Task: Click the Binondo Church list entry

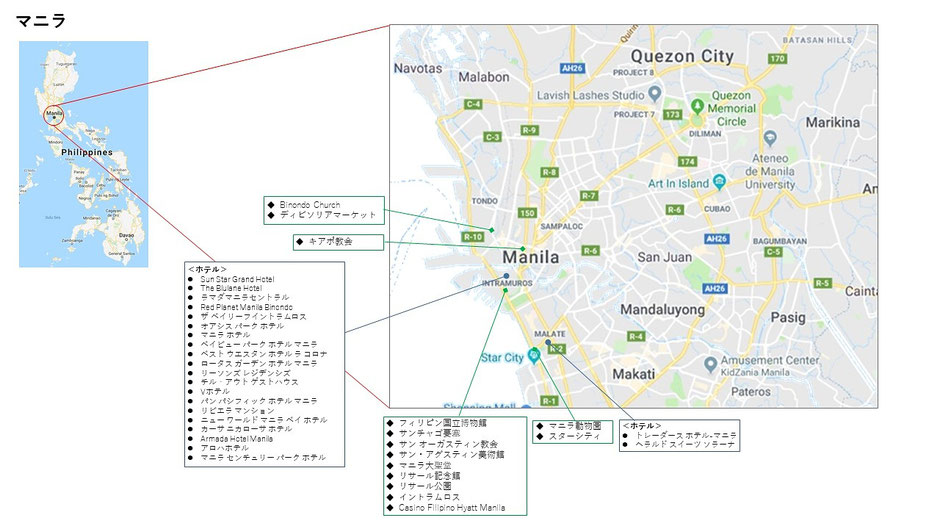Action: click(309, 205)
